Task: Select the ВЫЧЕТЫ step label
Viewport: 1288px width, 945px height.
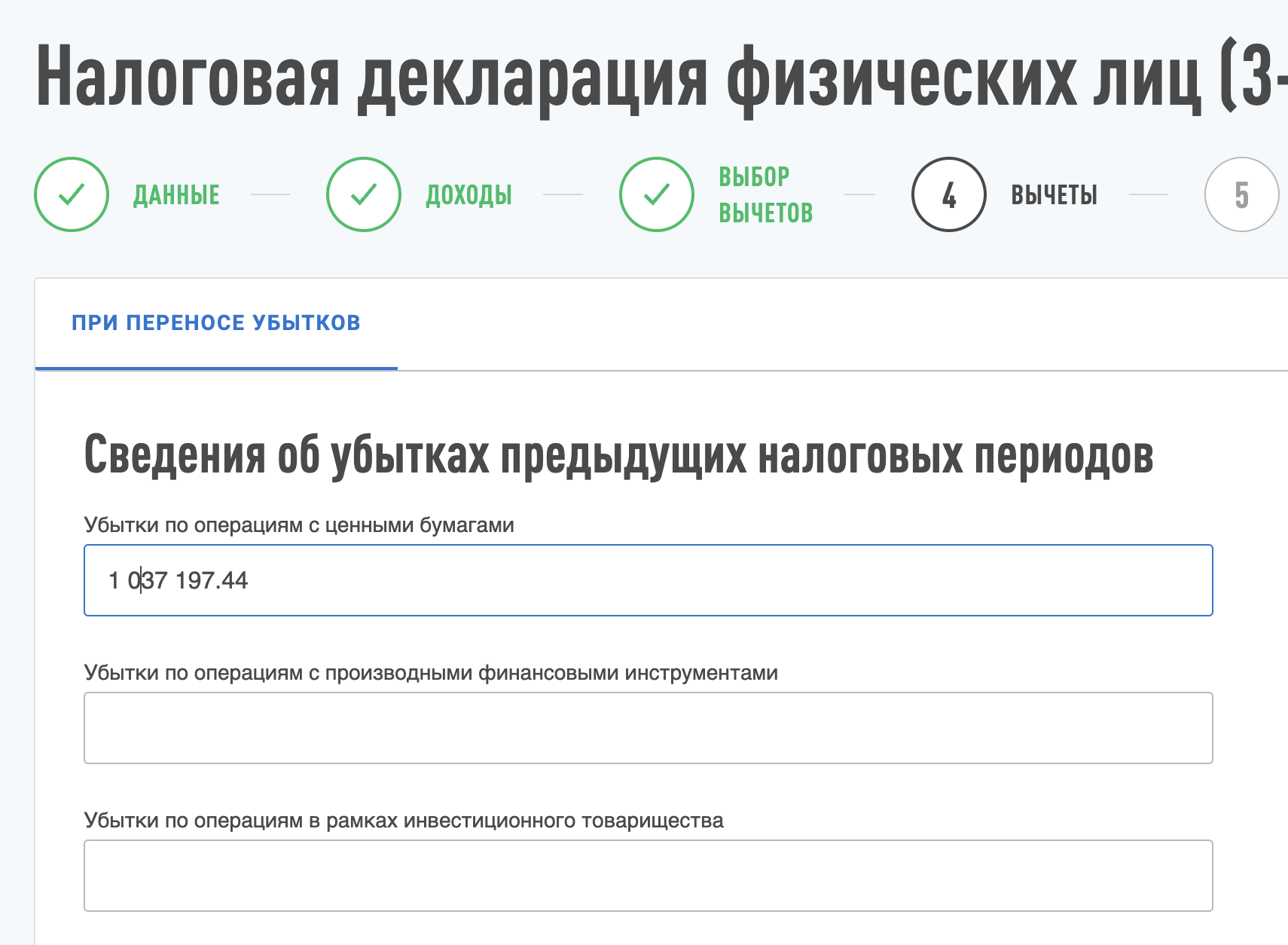Action: click(1054, 195)
